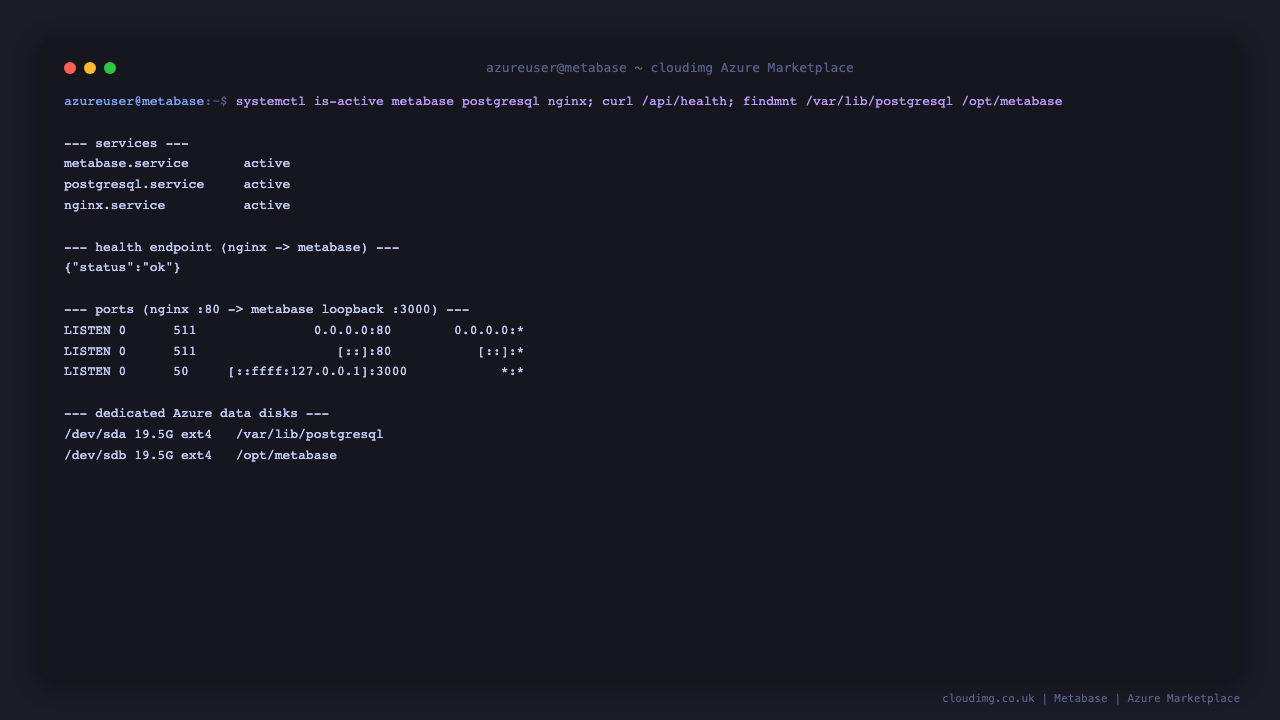The height and width of the screenshot is (720, 1280).
Task: Click the '[::]:80' IPv6 listening address
Action: click(x=364, y=351)
